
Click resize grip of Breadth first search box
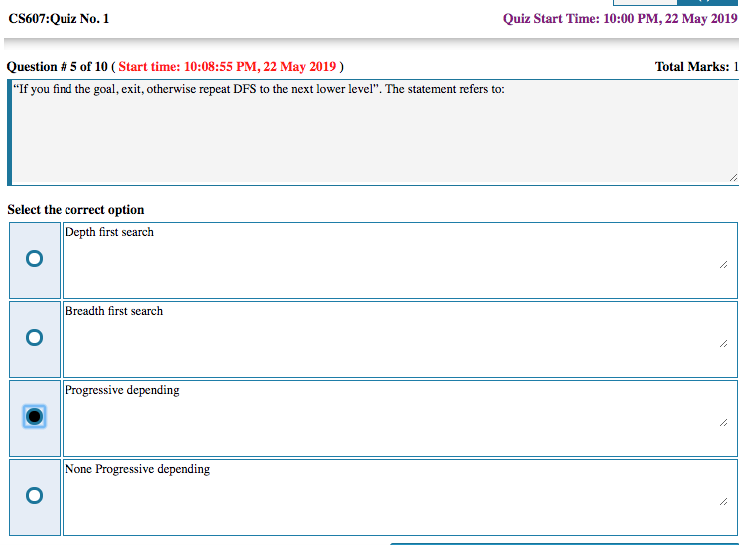722,344
